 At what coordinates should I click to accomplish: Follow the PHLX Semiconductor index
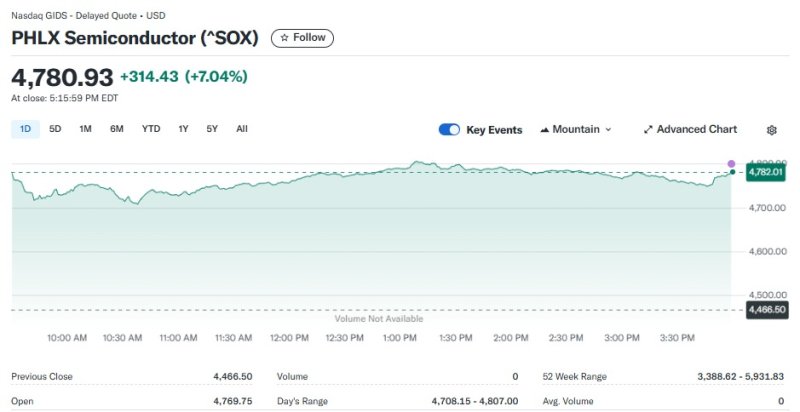pyautogui.click(x=302, y=38)
